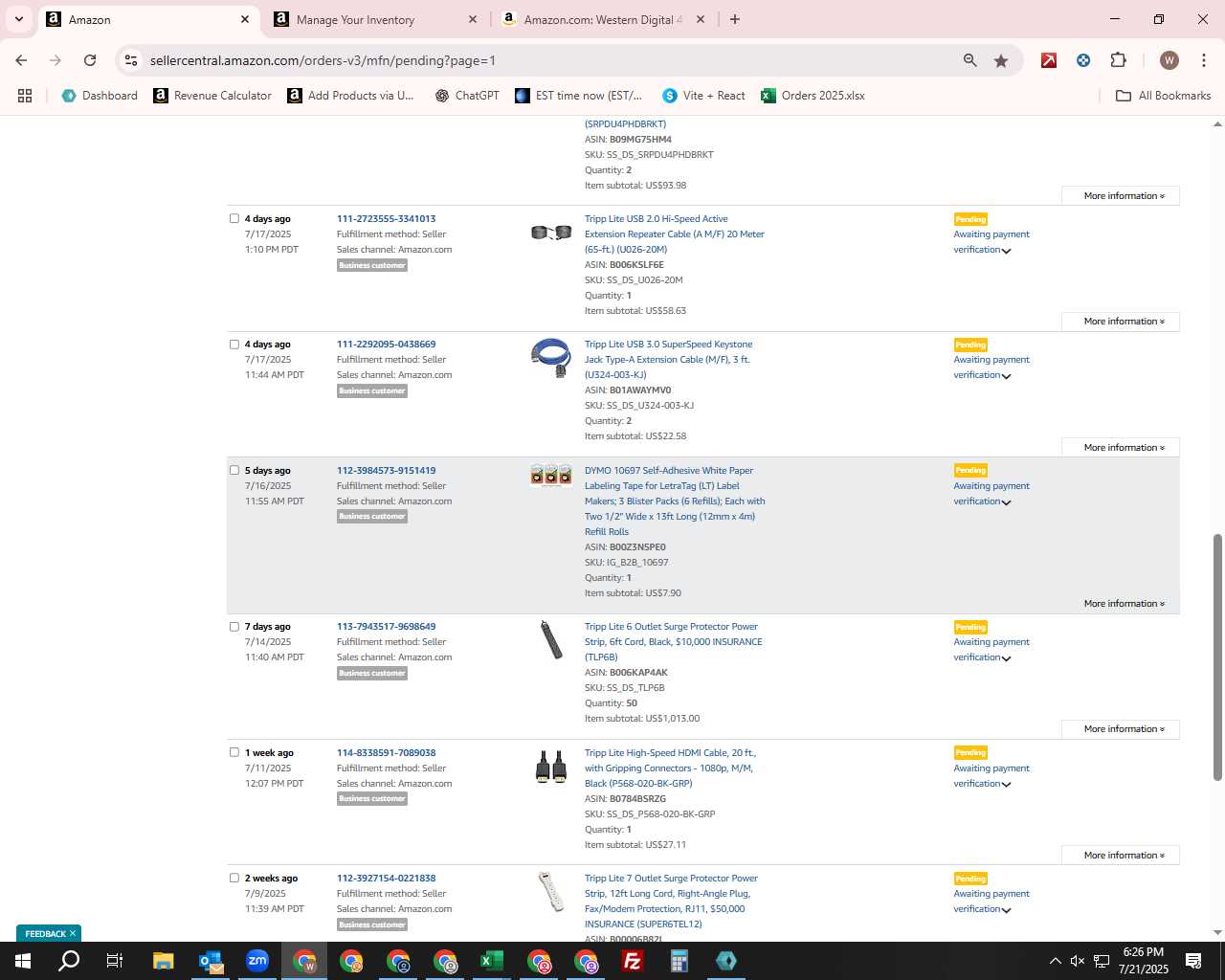Open Calculator from taskbar

tap(679, 961)
